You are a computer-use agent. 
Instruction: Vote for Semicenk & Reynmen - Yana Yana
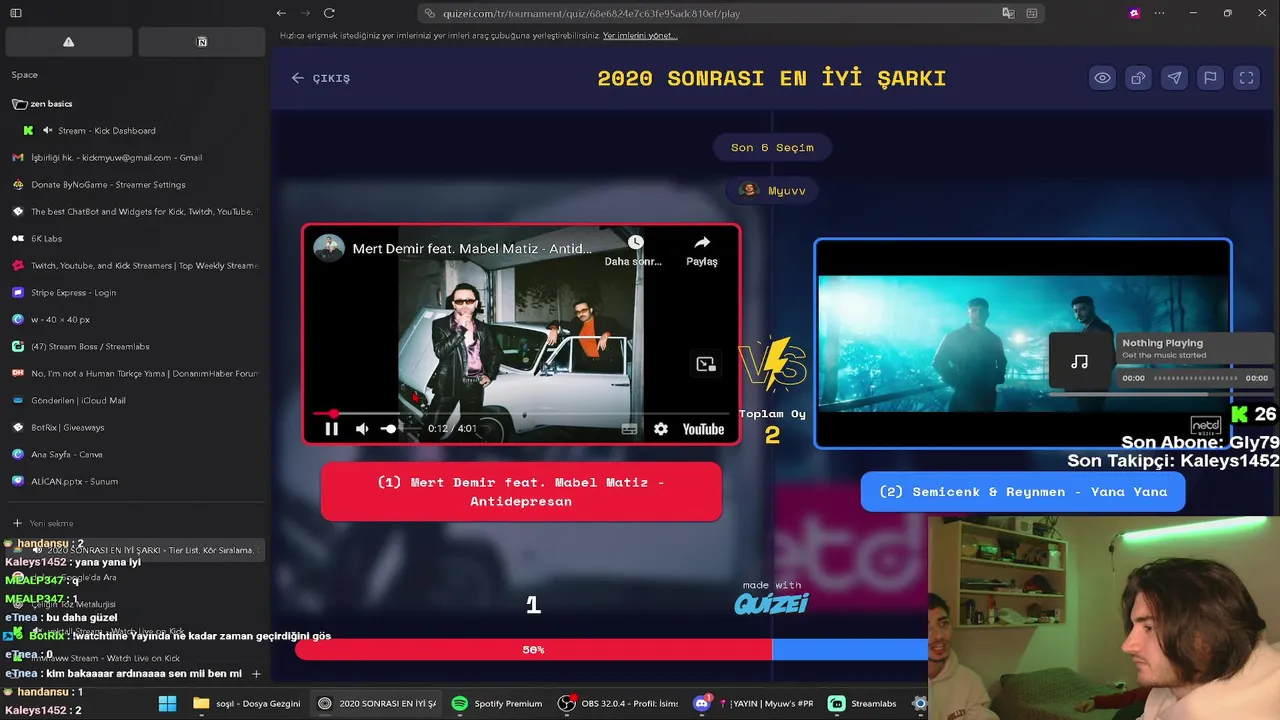point(1023,492)
